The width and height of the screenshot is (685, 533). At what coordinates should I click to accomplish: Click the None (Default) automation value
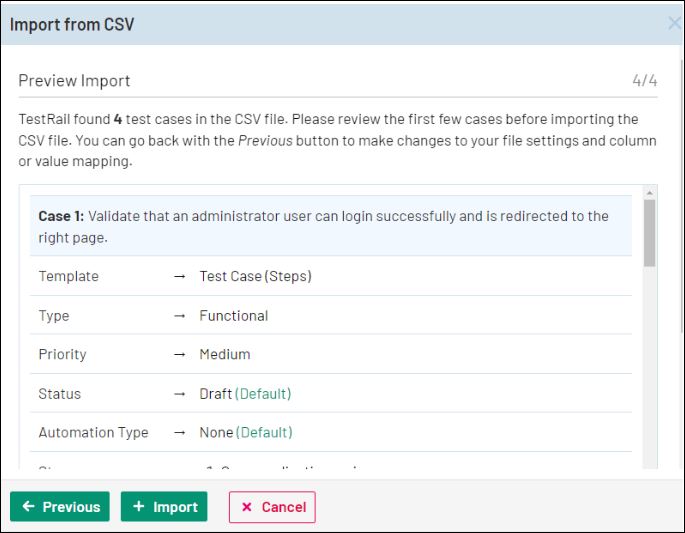(x=246, y=433)
